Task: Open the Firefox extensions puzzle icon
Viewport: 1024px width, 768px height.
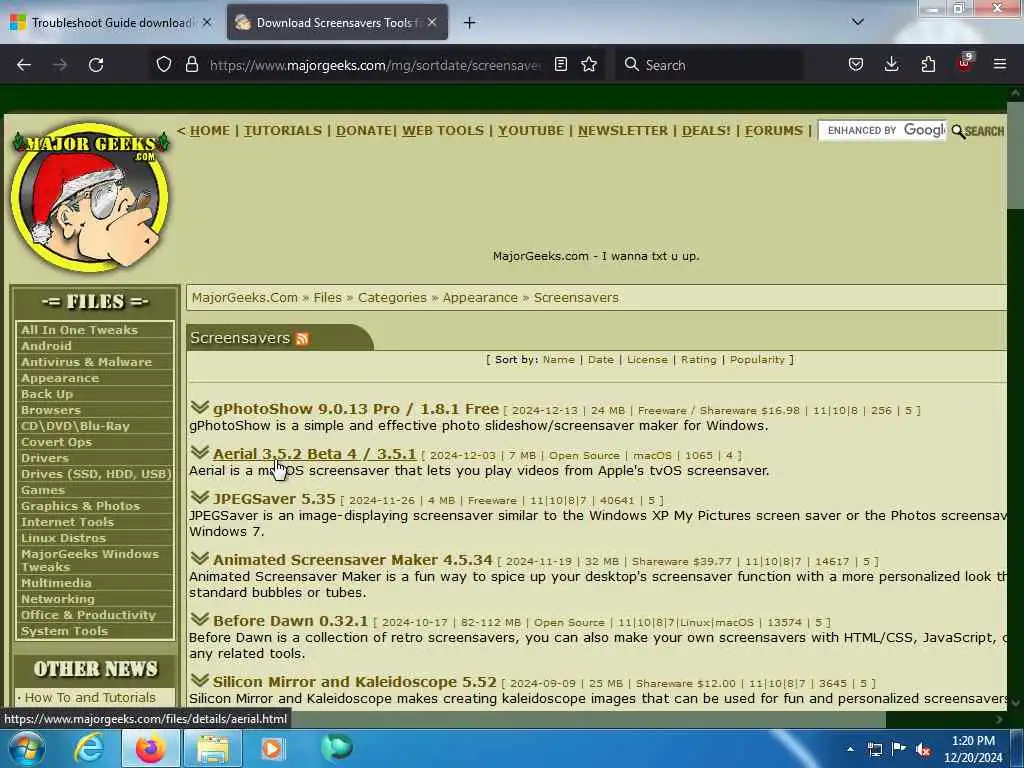Action: pos(928,64)
